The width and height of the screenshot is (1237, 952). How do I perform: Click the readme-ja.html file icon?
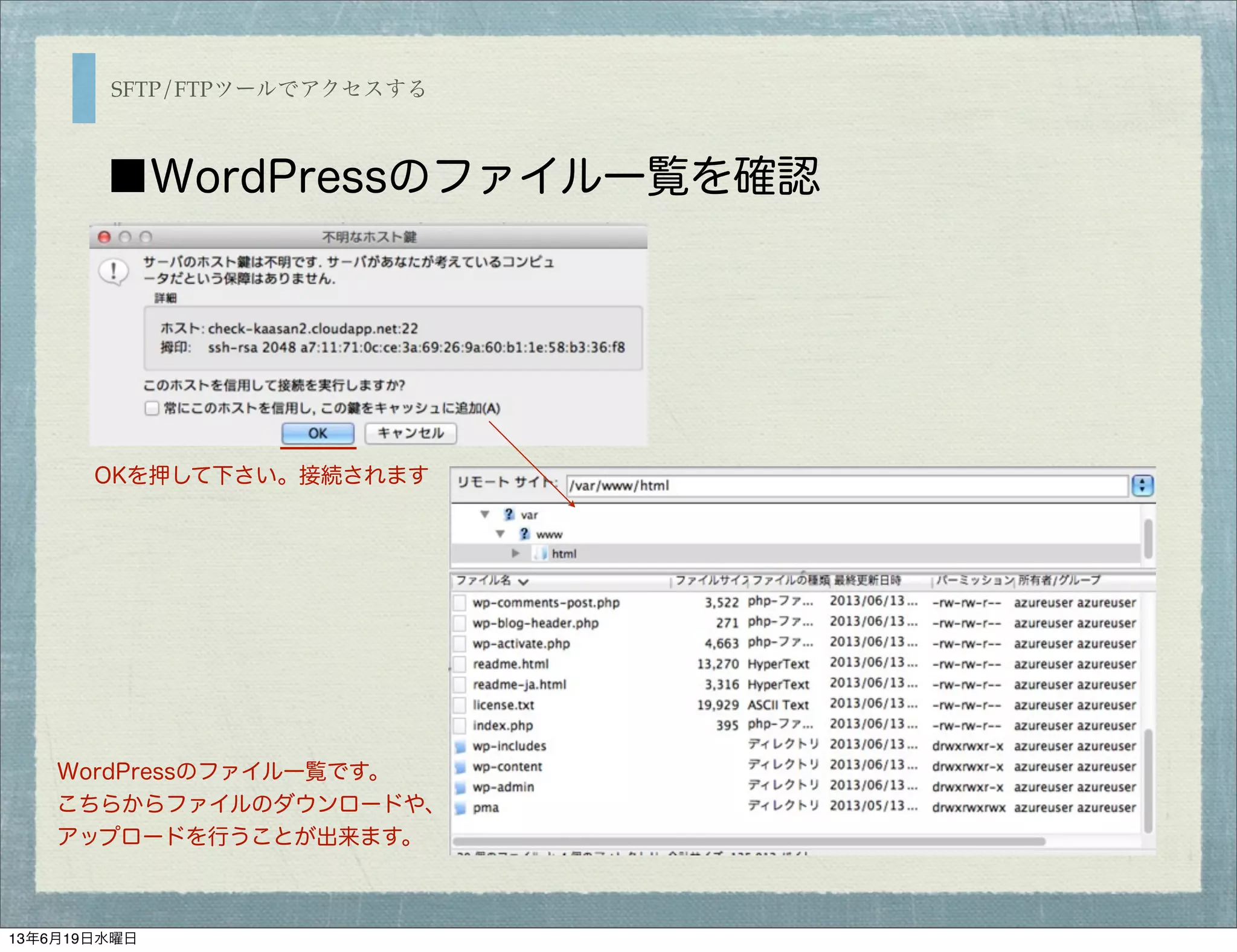point(460,684)
